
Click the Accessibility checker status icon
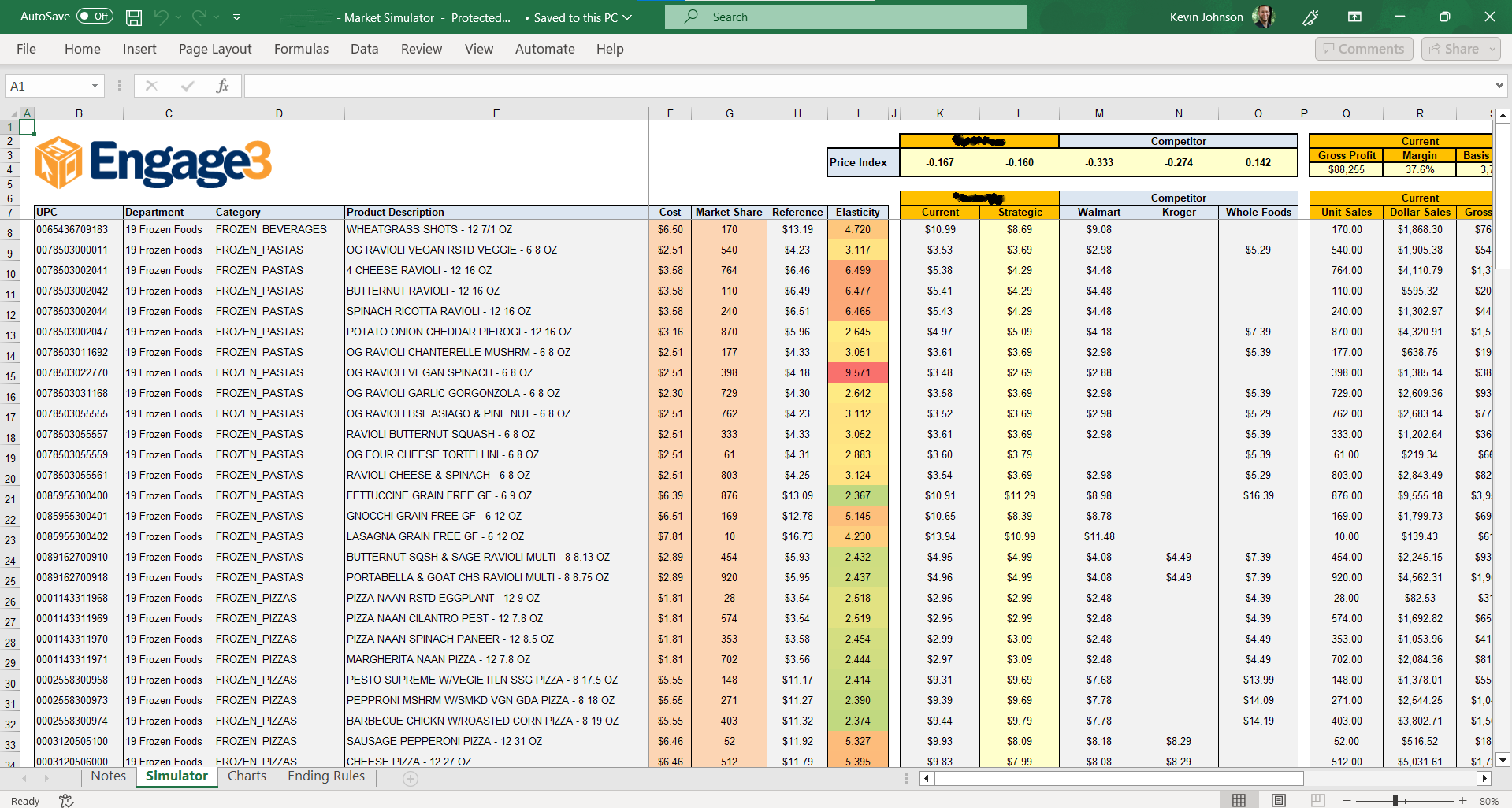coord(66,800)
